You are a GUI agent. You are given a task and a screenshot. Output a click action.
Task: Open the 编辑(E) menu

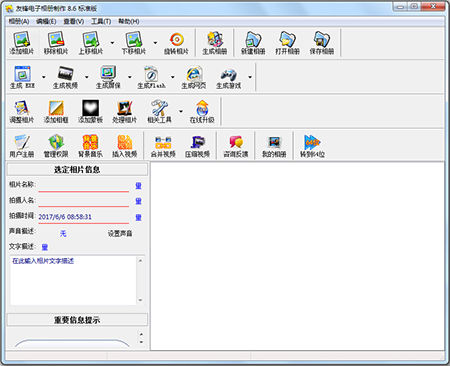point(46,21)
